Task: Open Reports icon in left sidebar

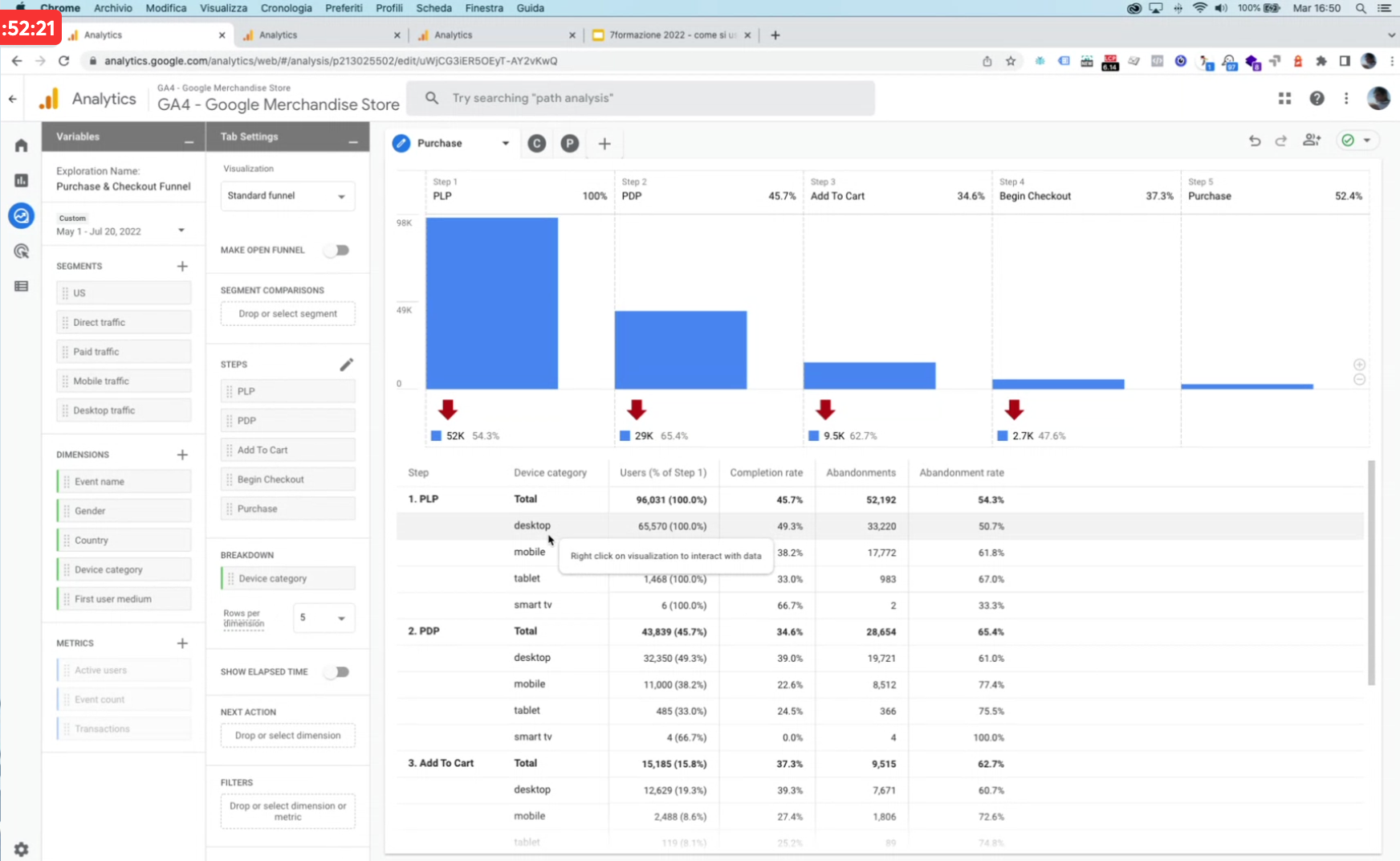Action: tap(21, 180)
